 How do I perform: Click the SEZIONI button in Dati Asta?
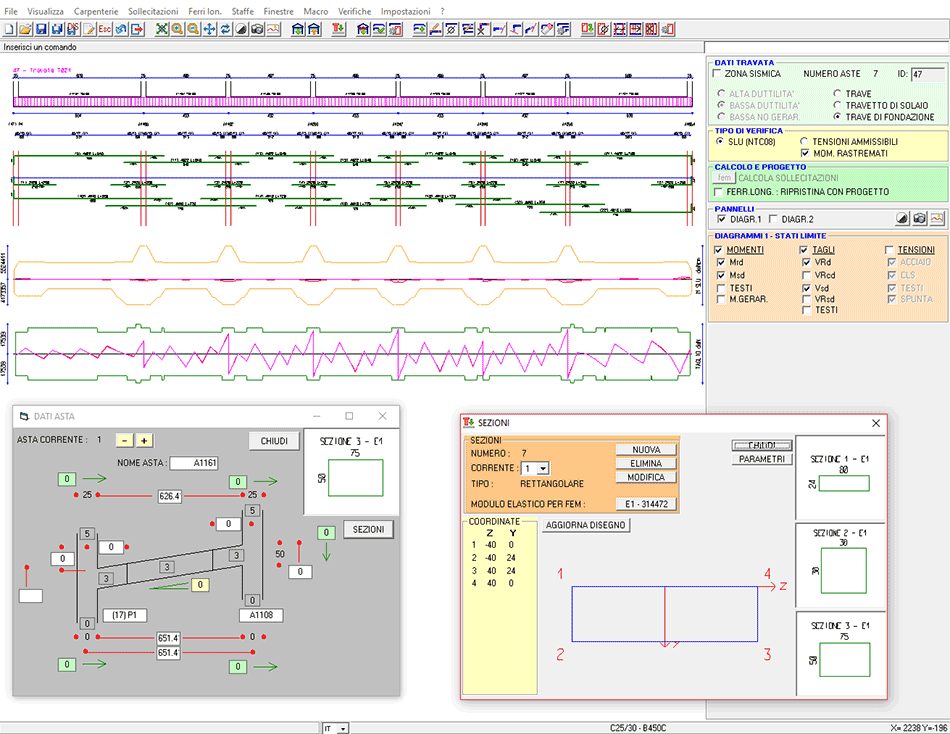[x=368, y=529]
